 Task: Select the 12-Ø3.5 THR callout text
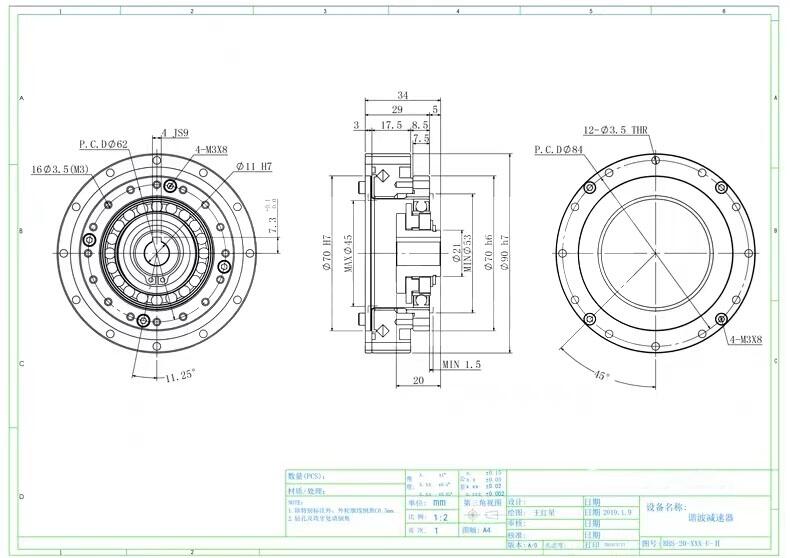616,130
